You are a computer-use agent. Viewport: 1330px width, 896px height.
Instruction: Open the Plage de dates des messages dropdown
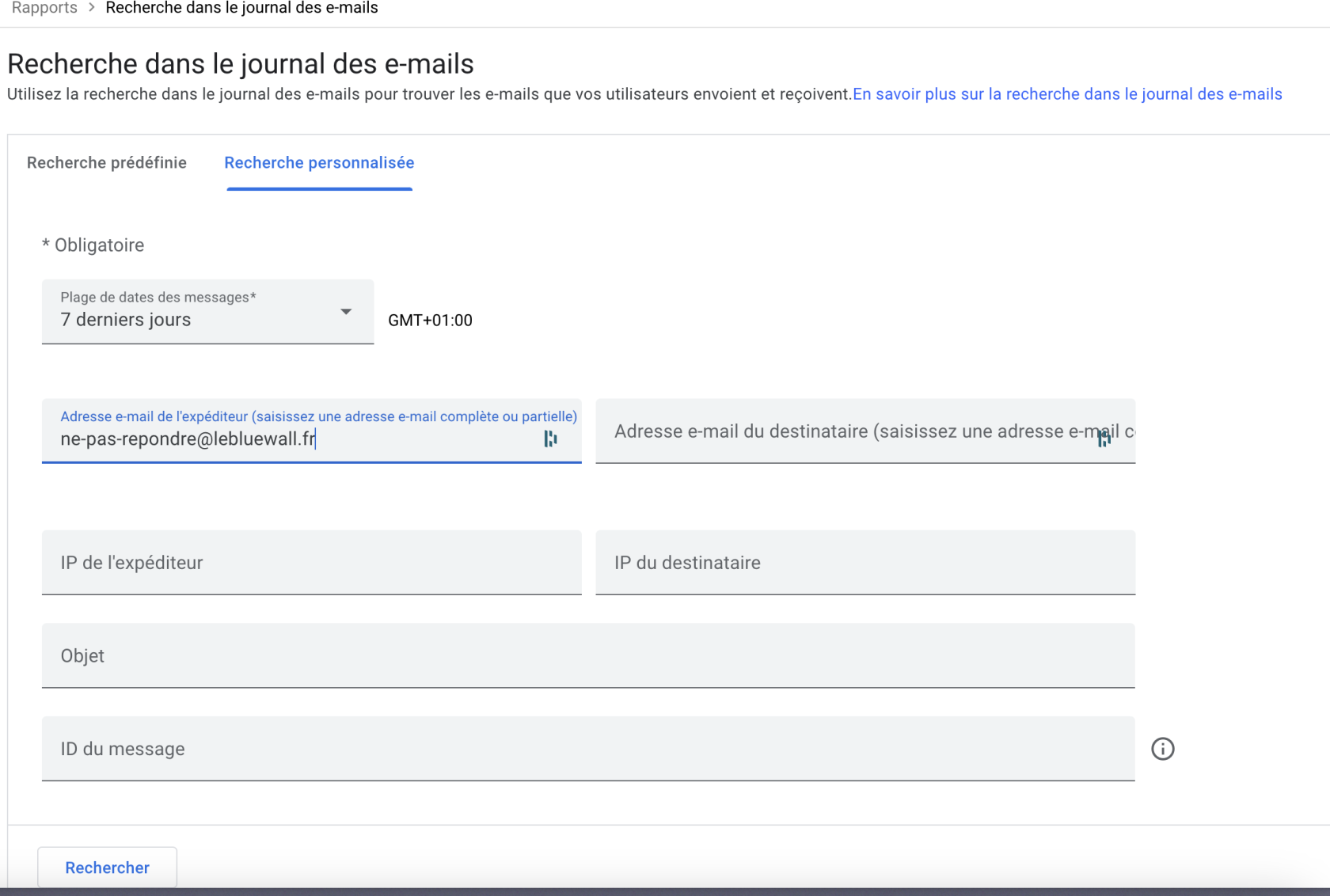[x=207, y=312]
